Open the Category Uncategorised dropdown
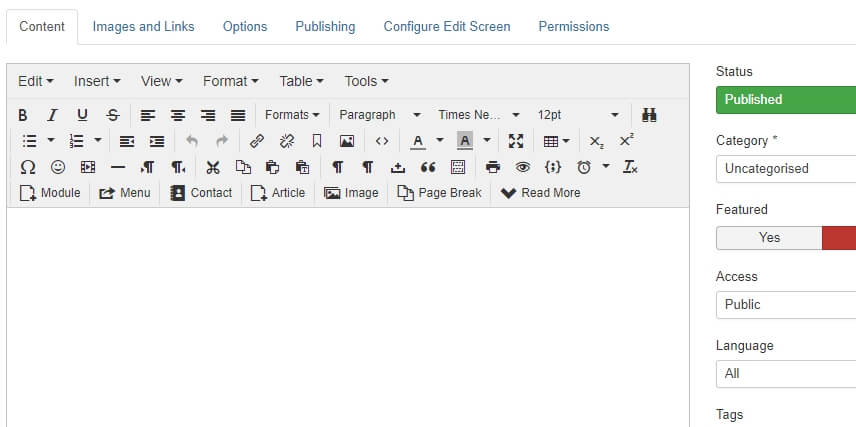Image resolution: width=856 pixels, height=427 pixels. pos(785,168)
